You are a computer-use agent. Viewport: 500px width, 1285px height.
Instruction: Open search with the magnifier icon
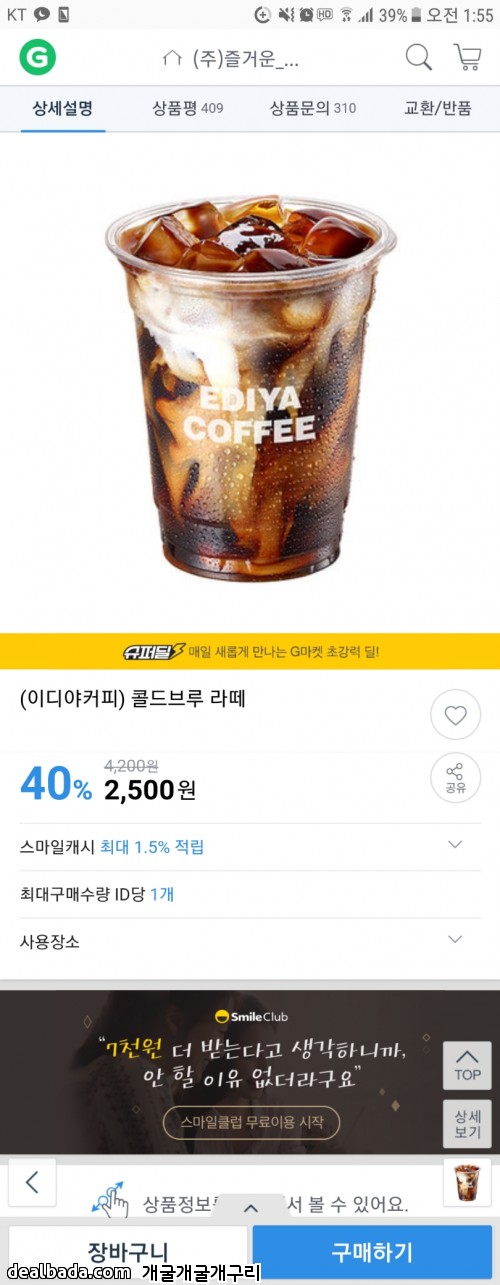coord(418,57)
